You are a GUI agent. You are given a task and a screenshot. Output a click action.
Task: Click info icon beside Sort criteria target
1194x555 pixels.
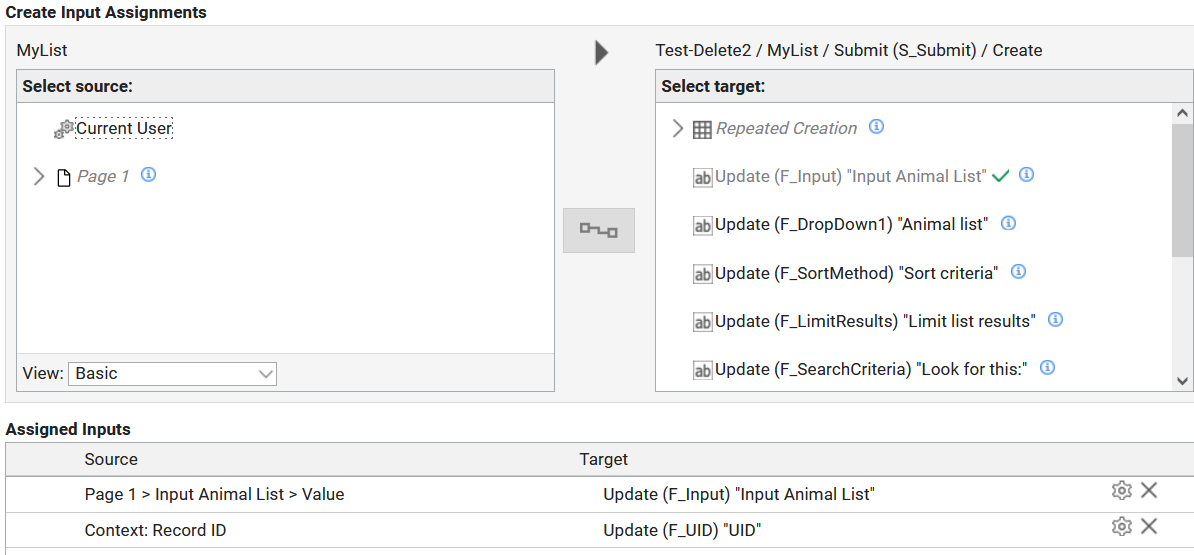(x=1018, y=271)
